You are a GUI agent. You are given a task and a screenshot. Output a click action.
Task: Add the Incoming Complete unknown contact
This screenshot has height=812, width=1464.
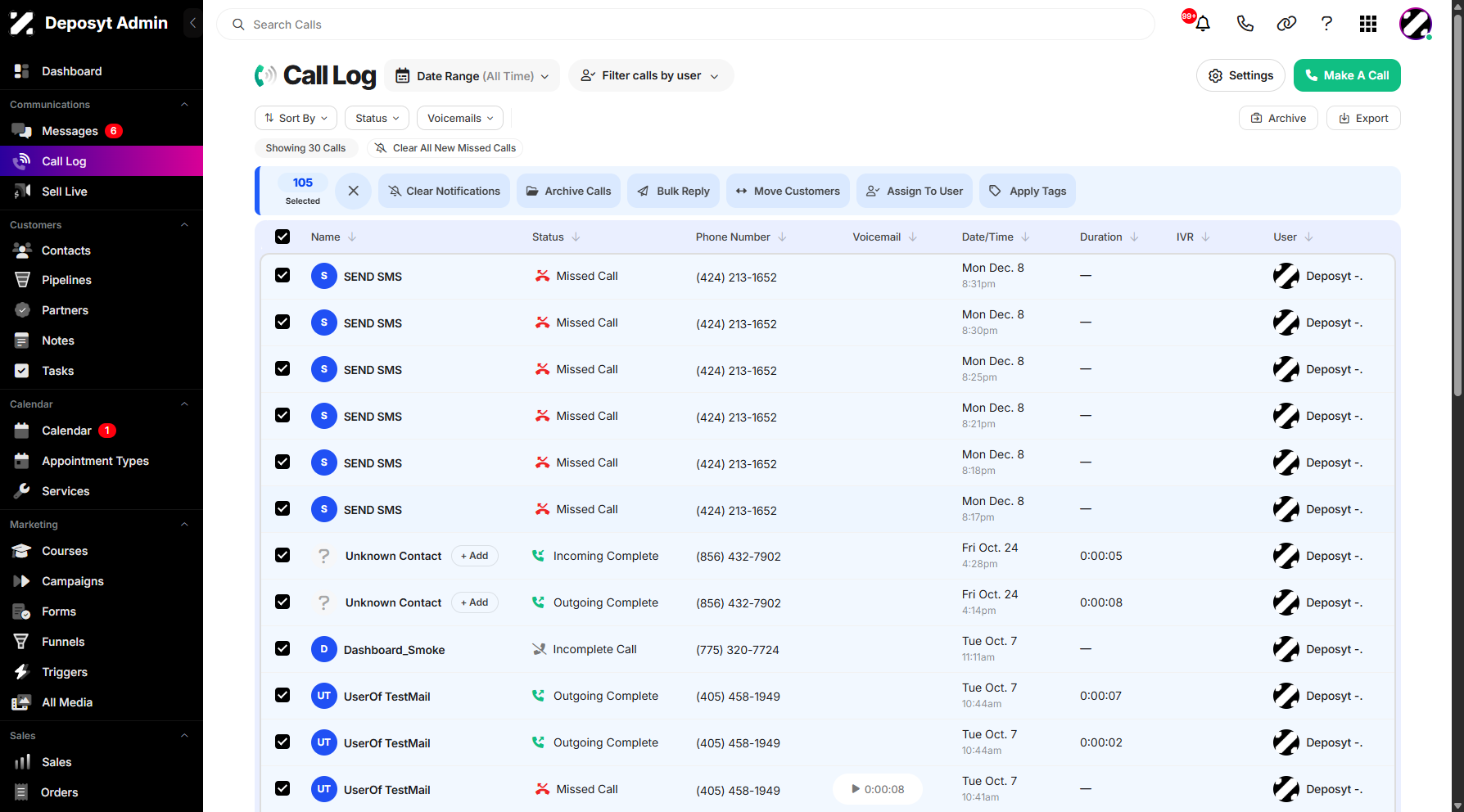click(x=474, y=556)
